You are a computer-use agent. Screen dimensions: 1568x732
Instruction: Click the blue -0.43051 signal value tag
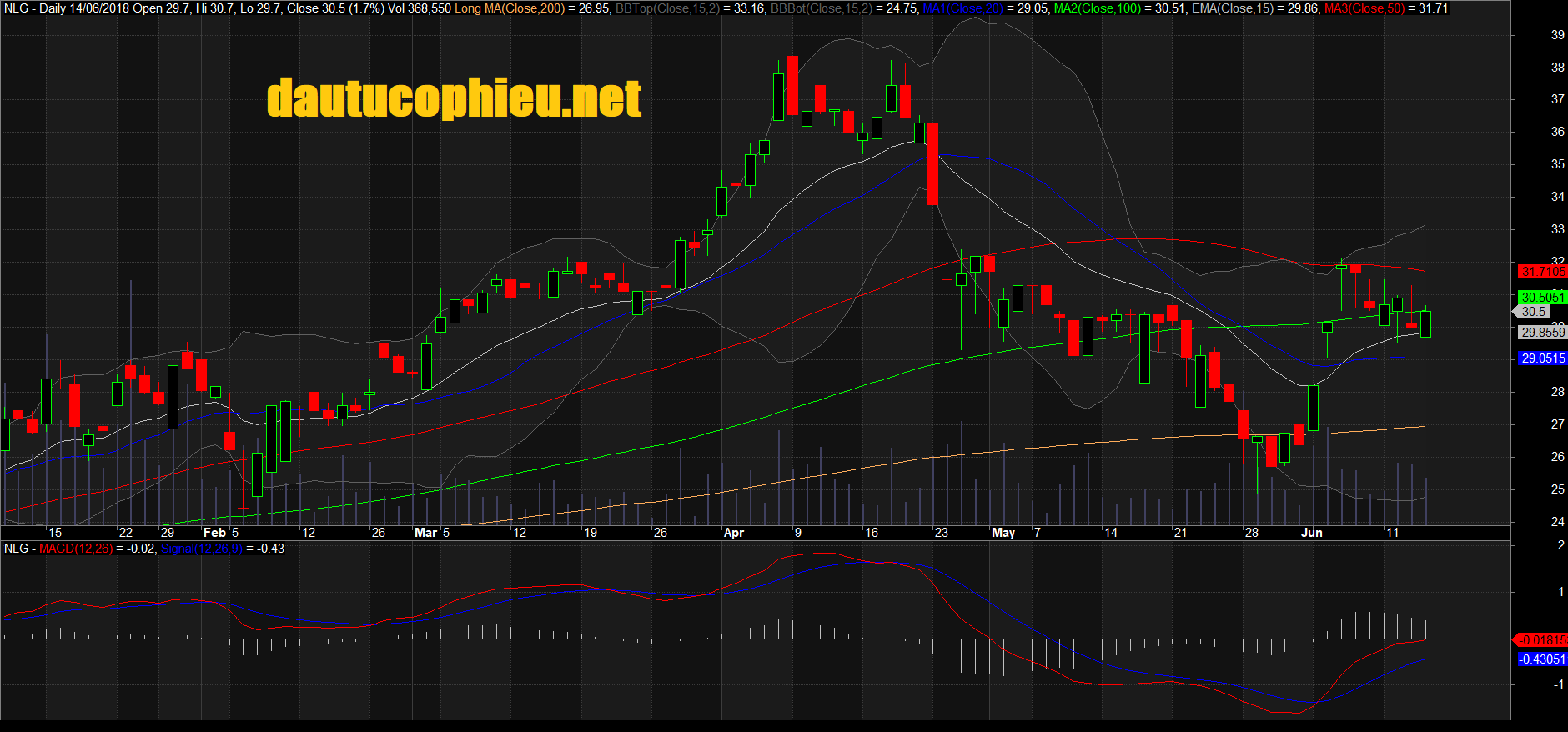pyautogui.click(x=1542, y=659)
